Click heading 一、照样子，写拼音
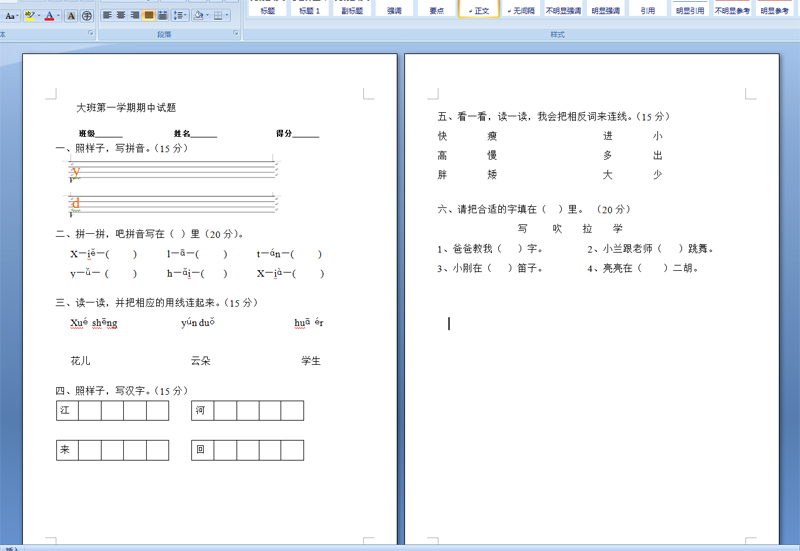This screenshot has height=551, width=800. (121, 148)
